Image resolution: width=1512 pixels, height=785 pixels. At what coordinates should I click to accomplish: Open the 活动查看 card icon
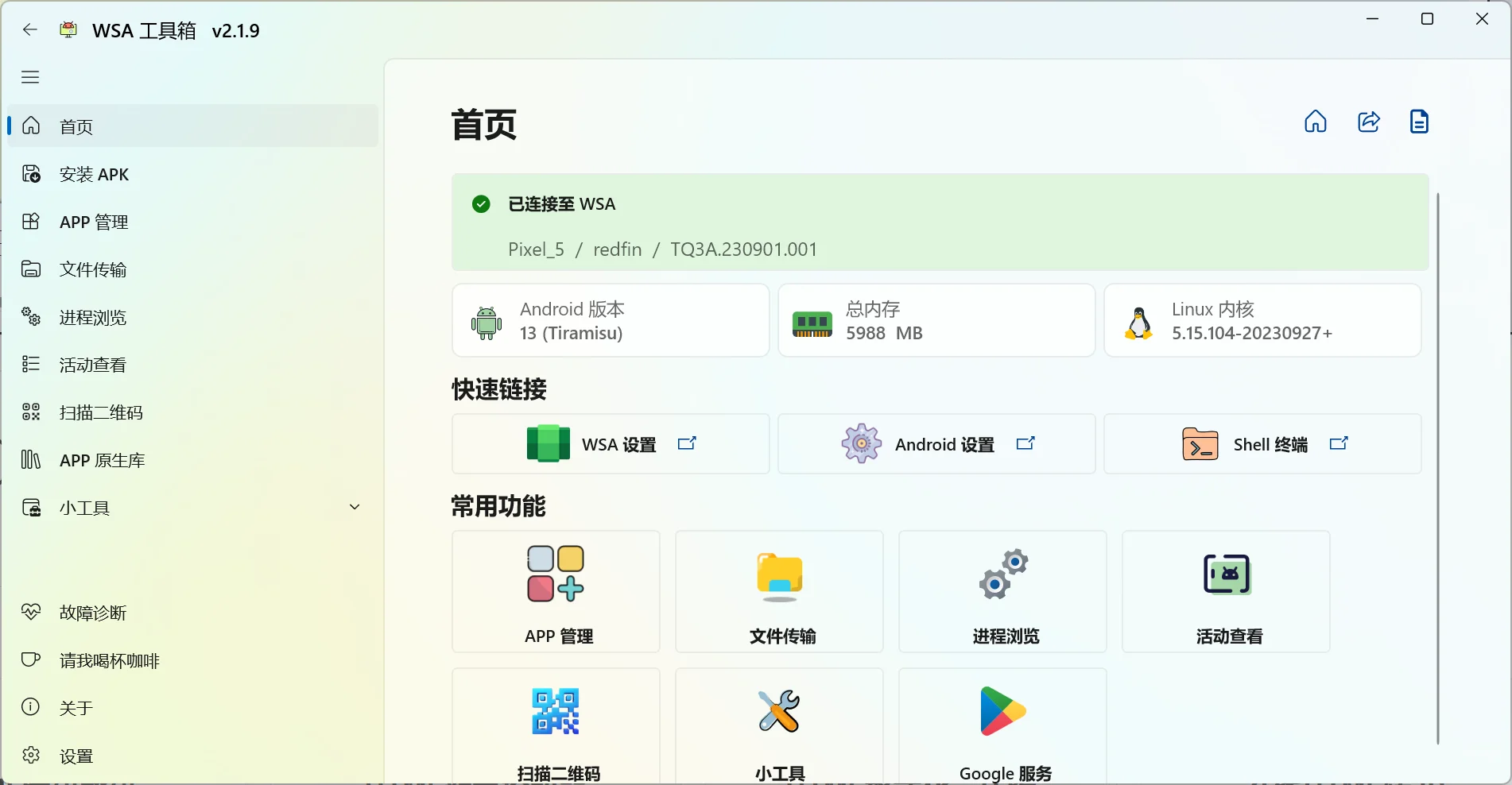pos(1226,574)
